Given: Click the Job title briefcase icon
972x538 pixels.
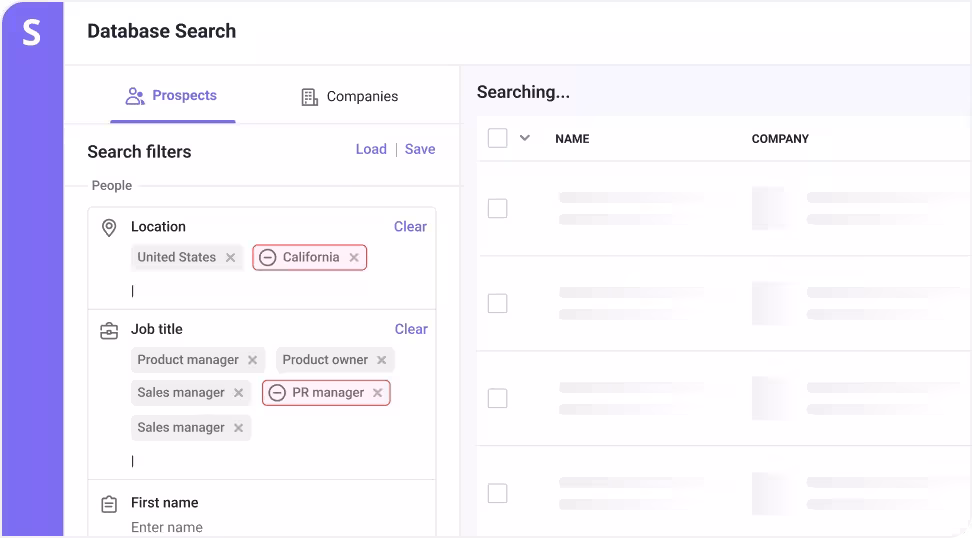Looking at the screenshot, I should [x=109, y=331].
